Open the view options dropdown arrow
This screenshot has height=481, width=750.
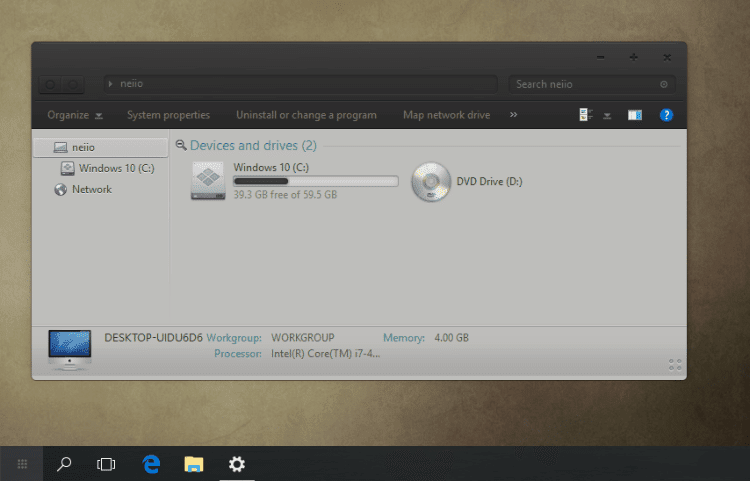607,116
